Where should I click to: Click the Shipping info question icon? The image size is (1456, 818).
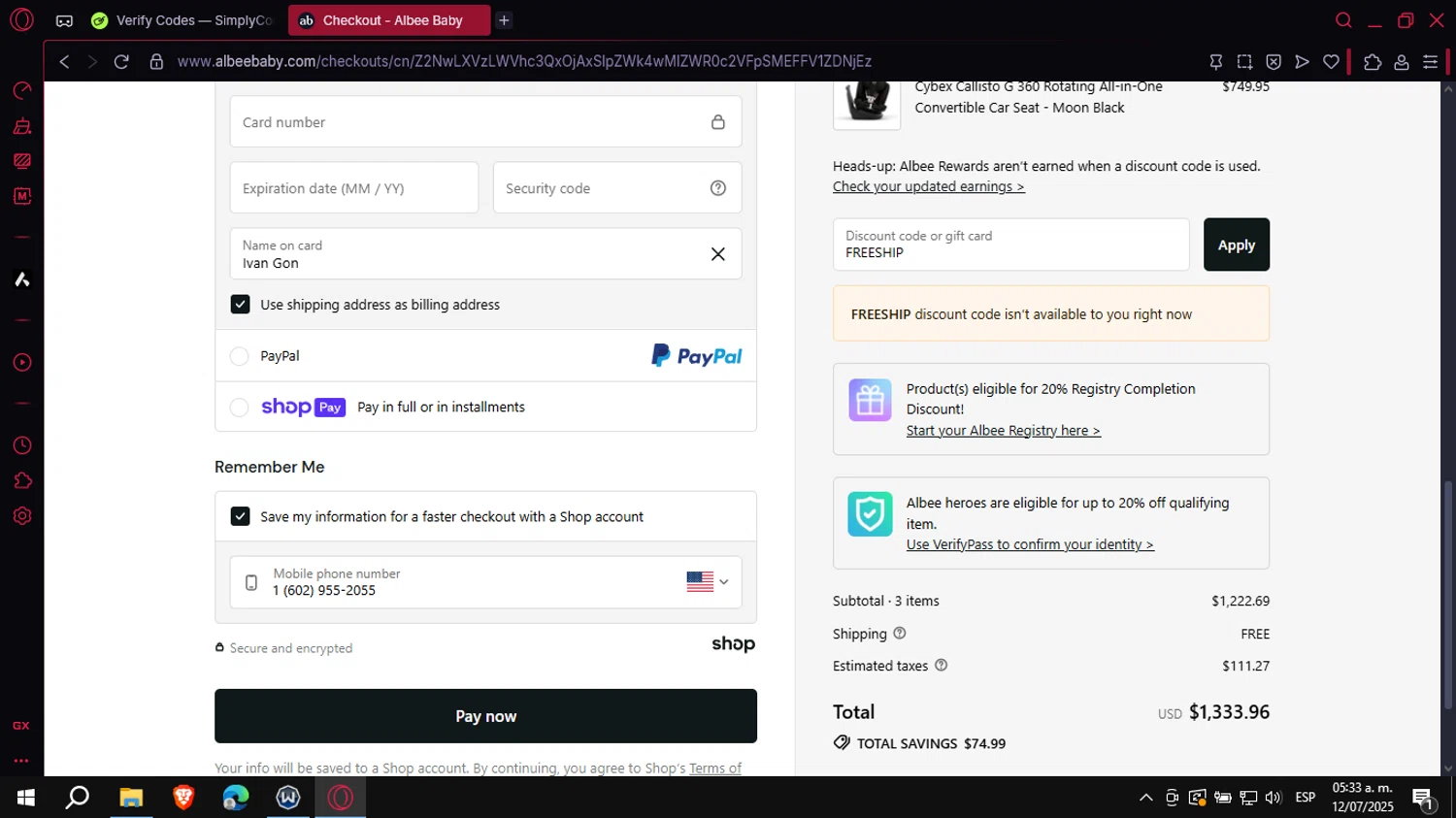pyautogui.click(x=900, y=633)
